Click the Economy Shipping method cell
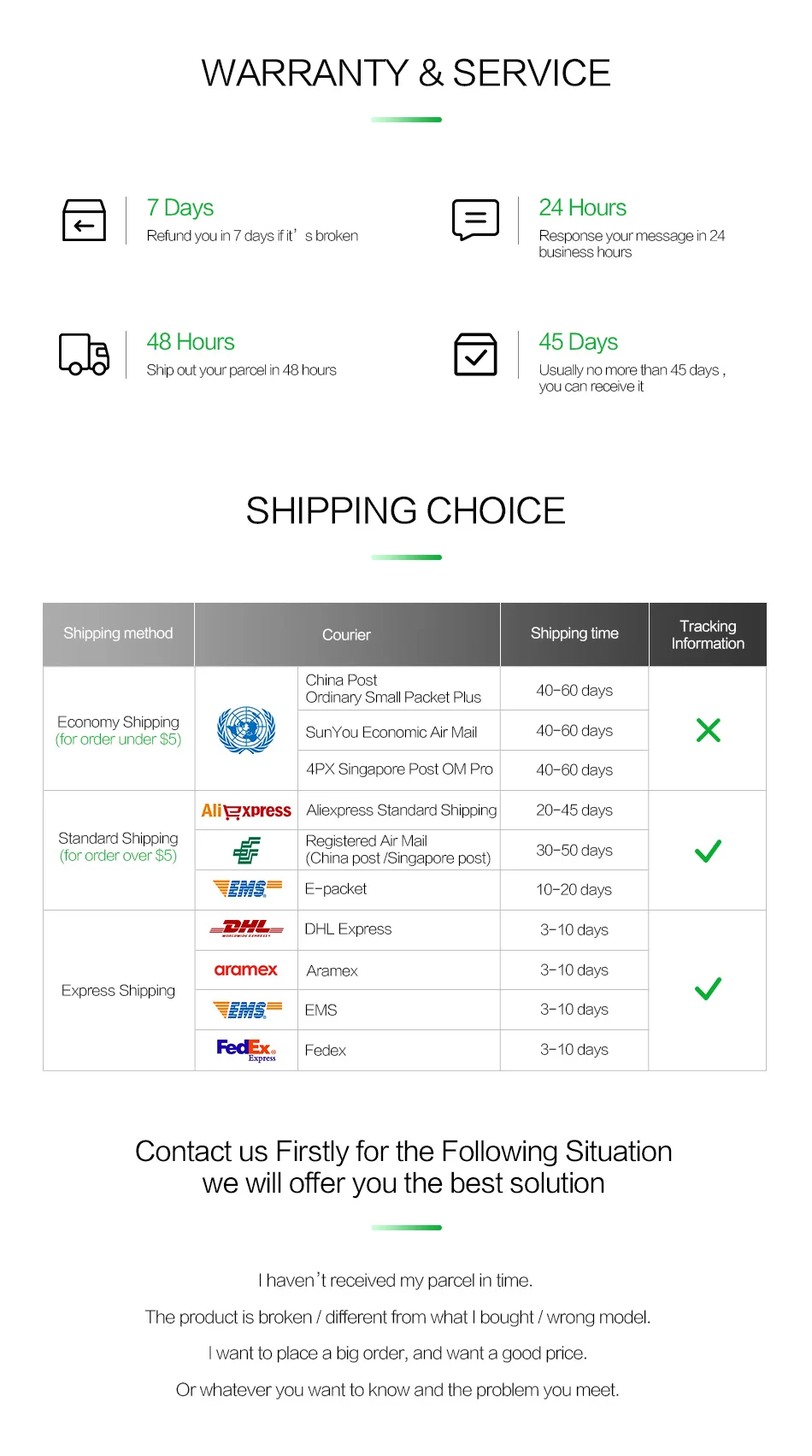 pos(119,729)
